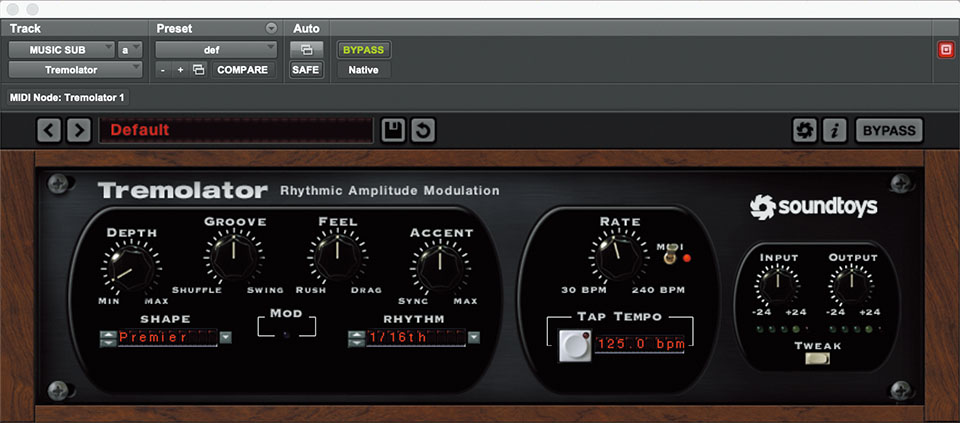Click the Default preset name display
Screen dimensions: 960x423
coord(236,130)
